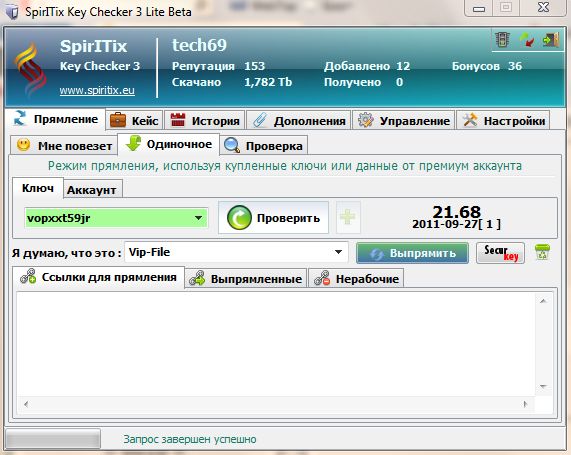Click the Выпрямить button

click(x=412, y=253)
